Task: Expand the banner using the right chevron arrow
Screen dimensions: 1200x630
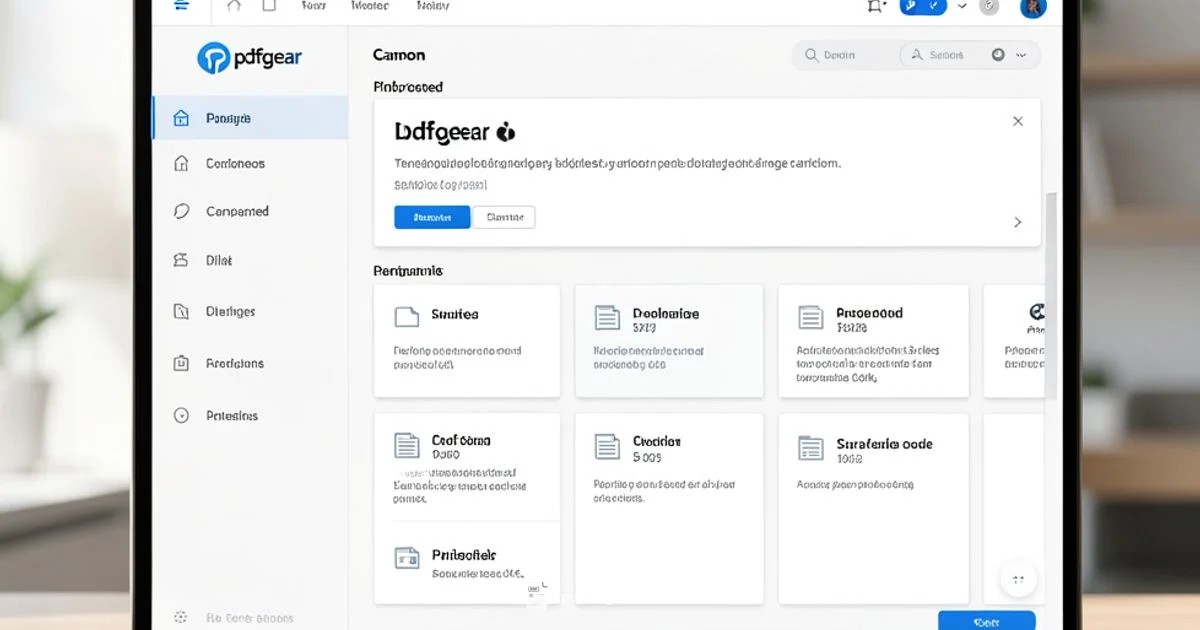Action: pos(1018,222)
